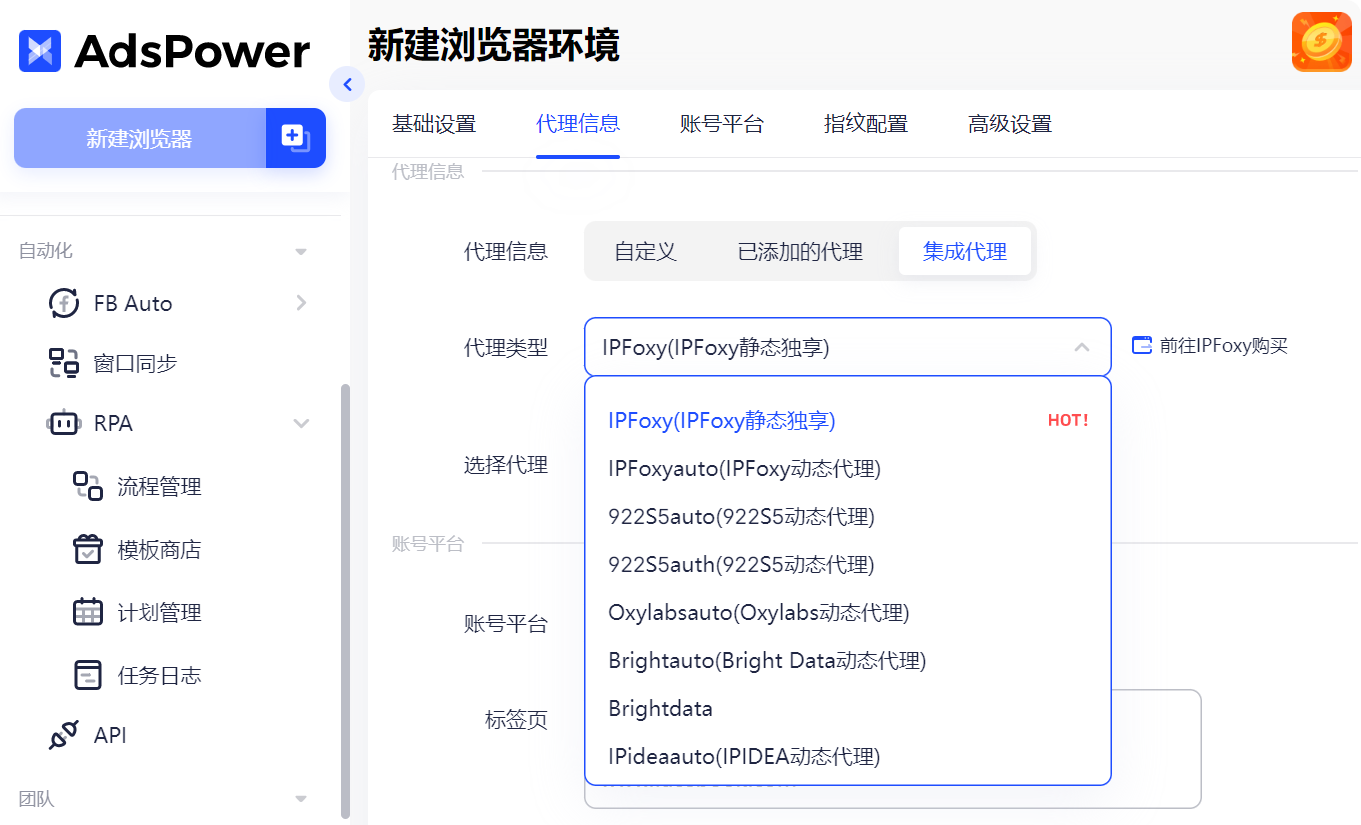
Task: Click the wallet icon next to 前往IPFoxy购买
Action: point(1142,346)
